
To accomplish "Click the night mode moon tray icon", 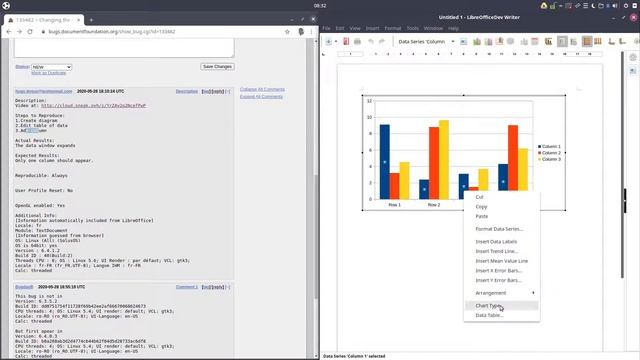I will coord(593,6).
